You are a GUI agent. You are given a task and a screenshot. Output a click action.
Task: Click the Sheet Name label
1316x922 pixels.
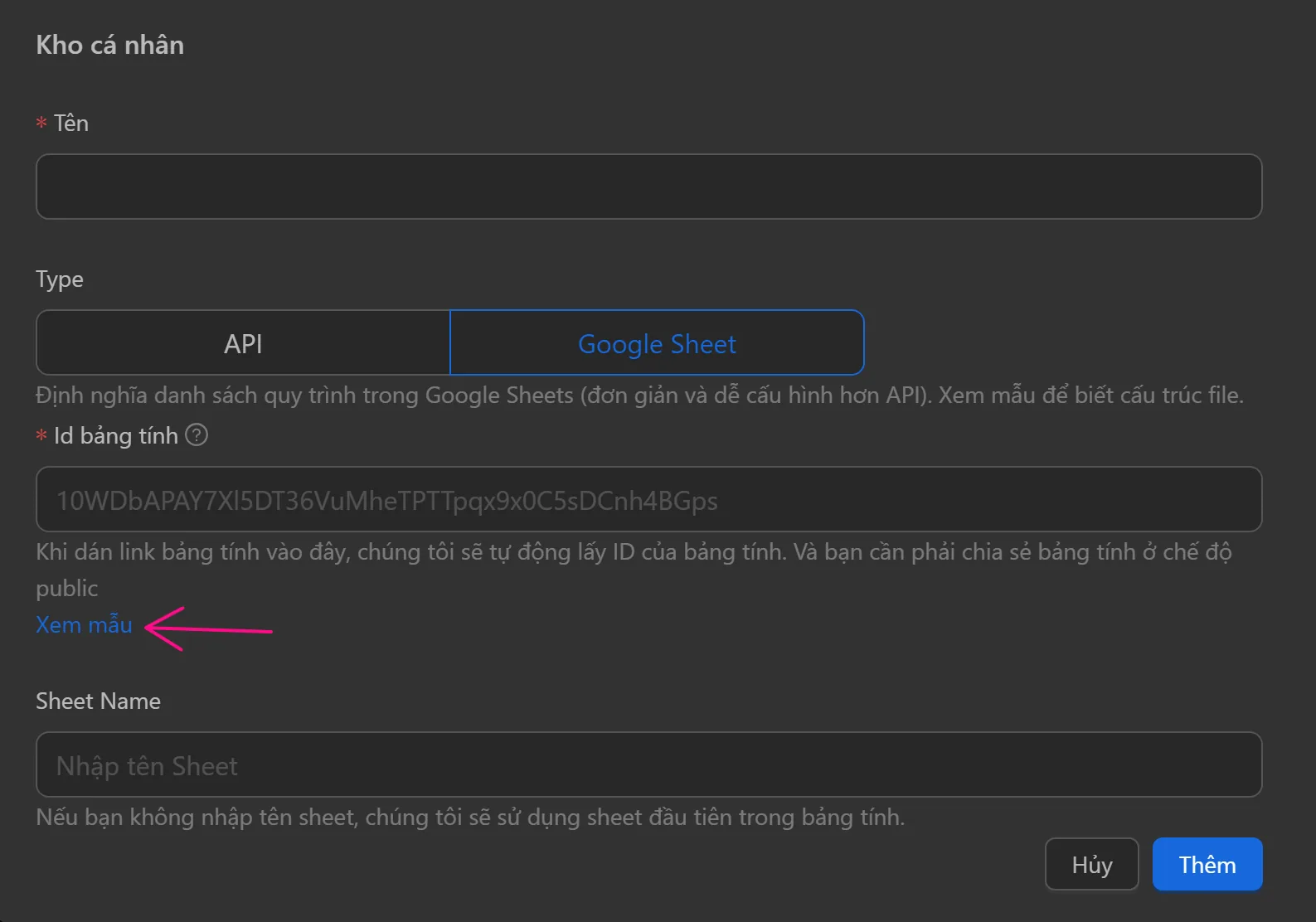(x=98, y=701)
